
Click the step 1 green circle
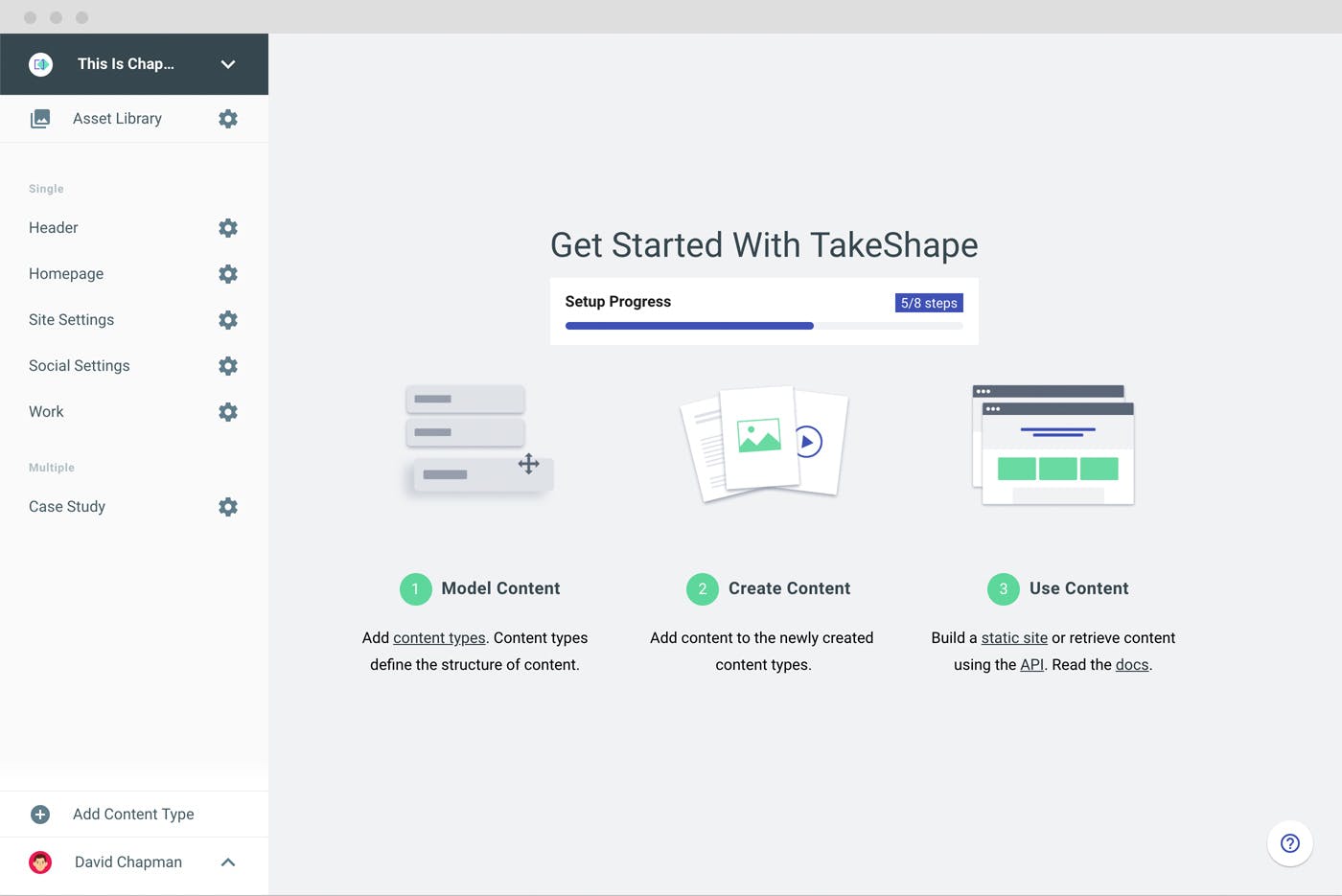[x=415, y=589]
